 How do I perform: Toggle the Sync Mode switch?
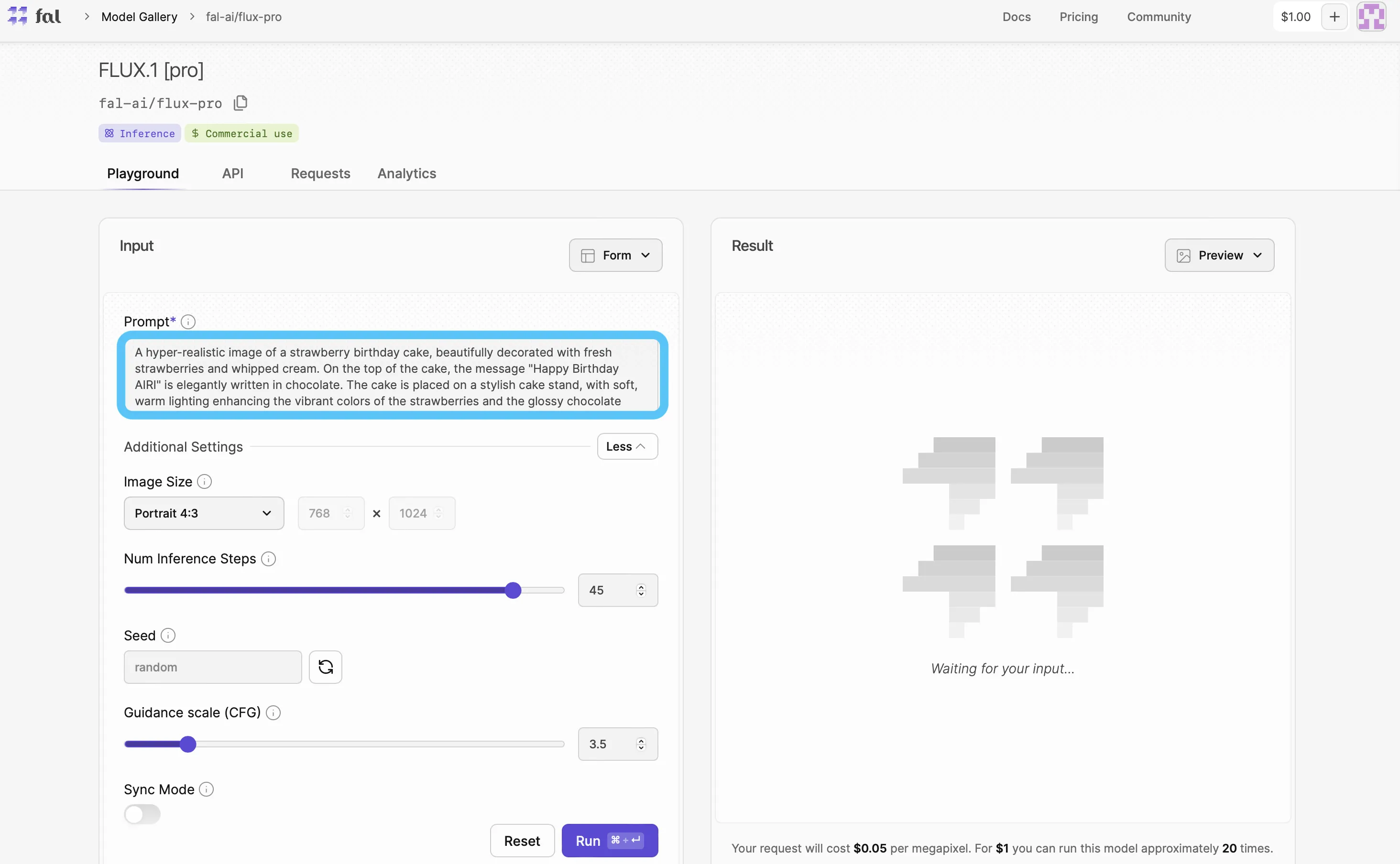click(143, 814)
